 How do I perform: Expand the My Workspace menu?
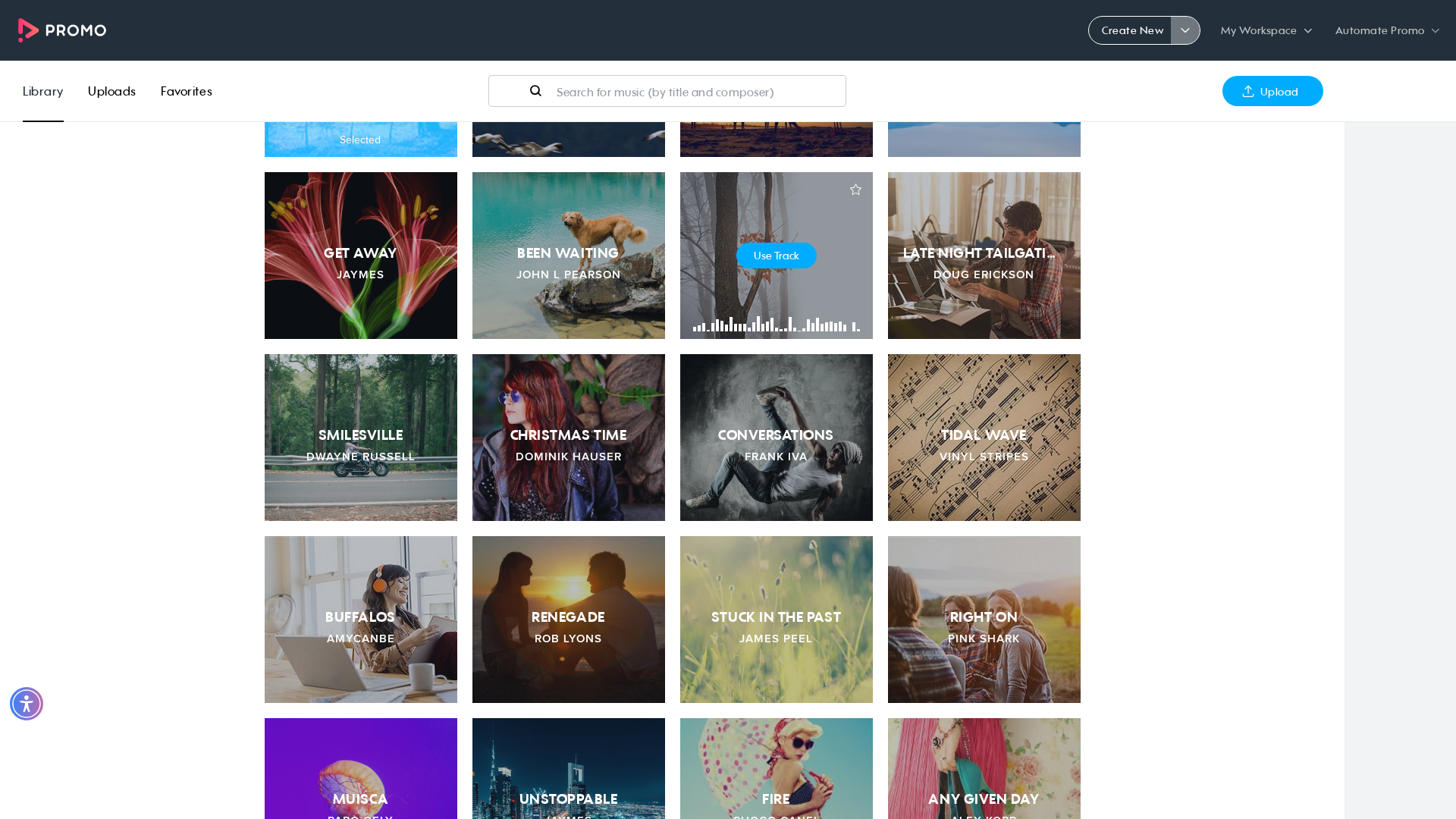pyautogui.click(x=1266, y=30)
